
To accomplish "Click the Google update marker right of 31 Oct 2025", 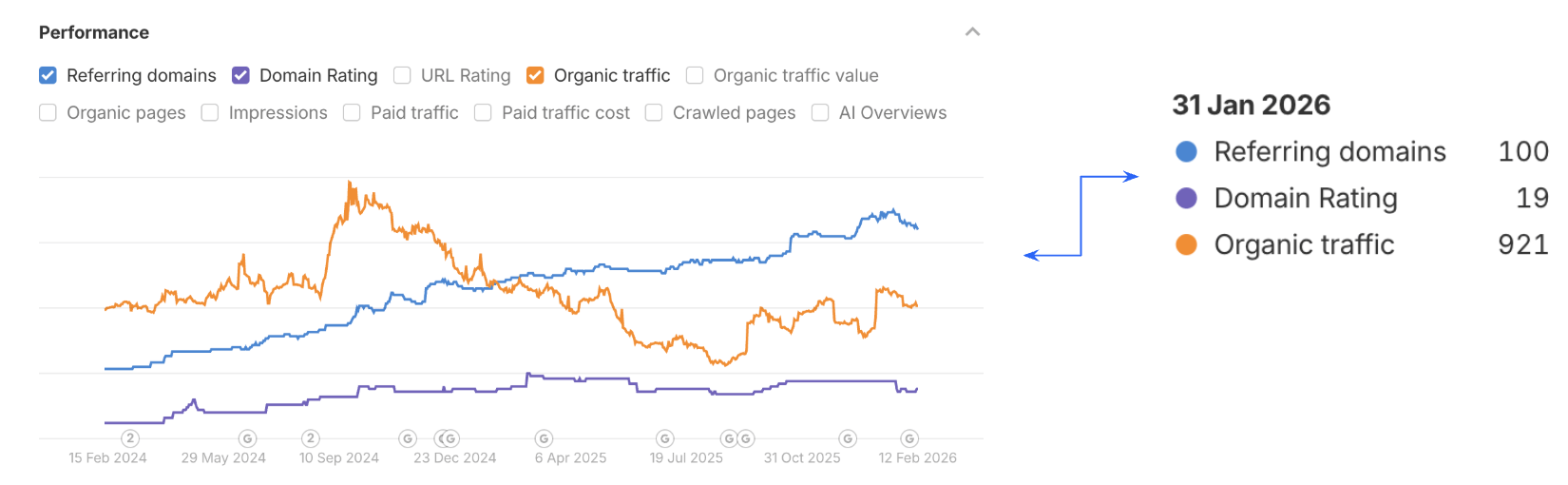I will (x=848, y=438).
